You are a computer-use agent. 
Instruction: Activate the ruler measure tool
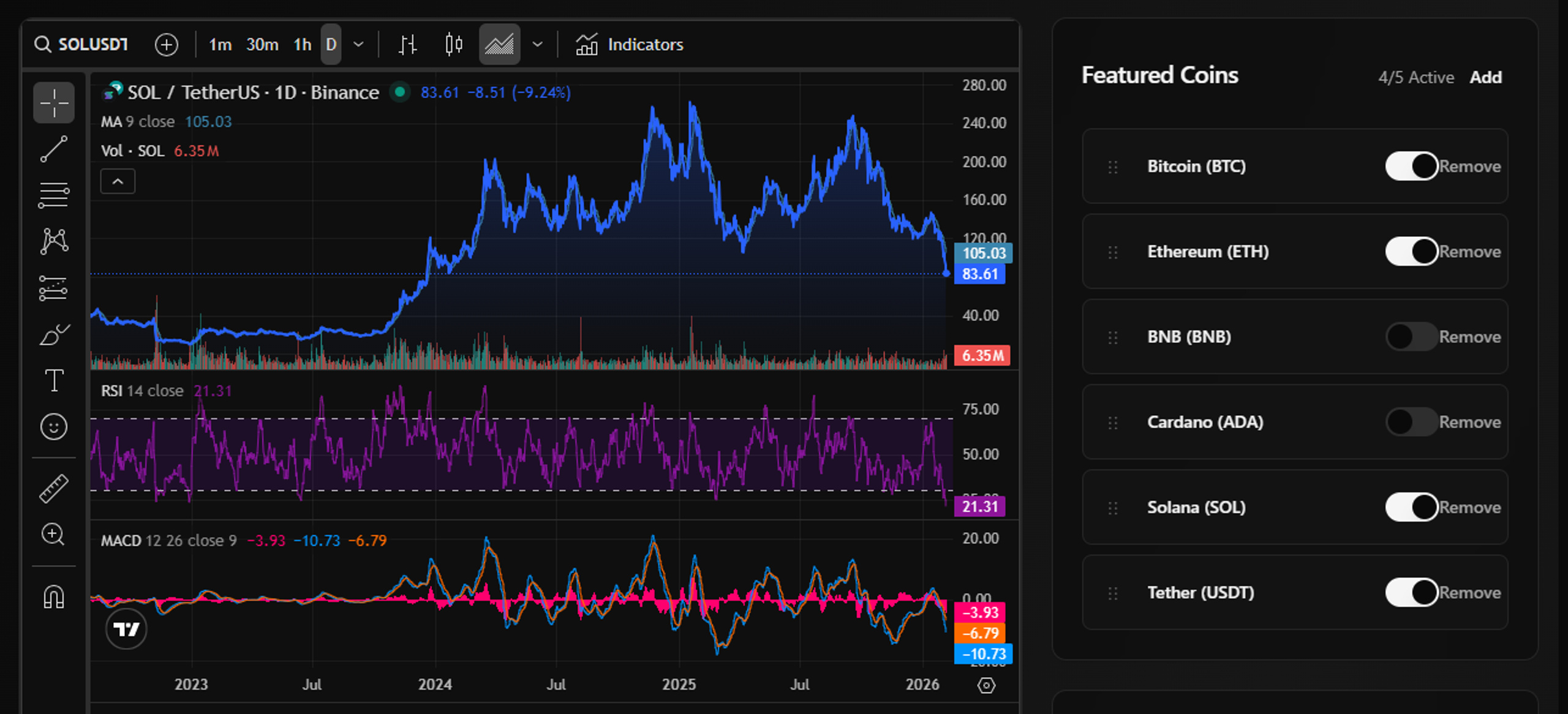(54, 489)
